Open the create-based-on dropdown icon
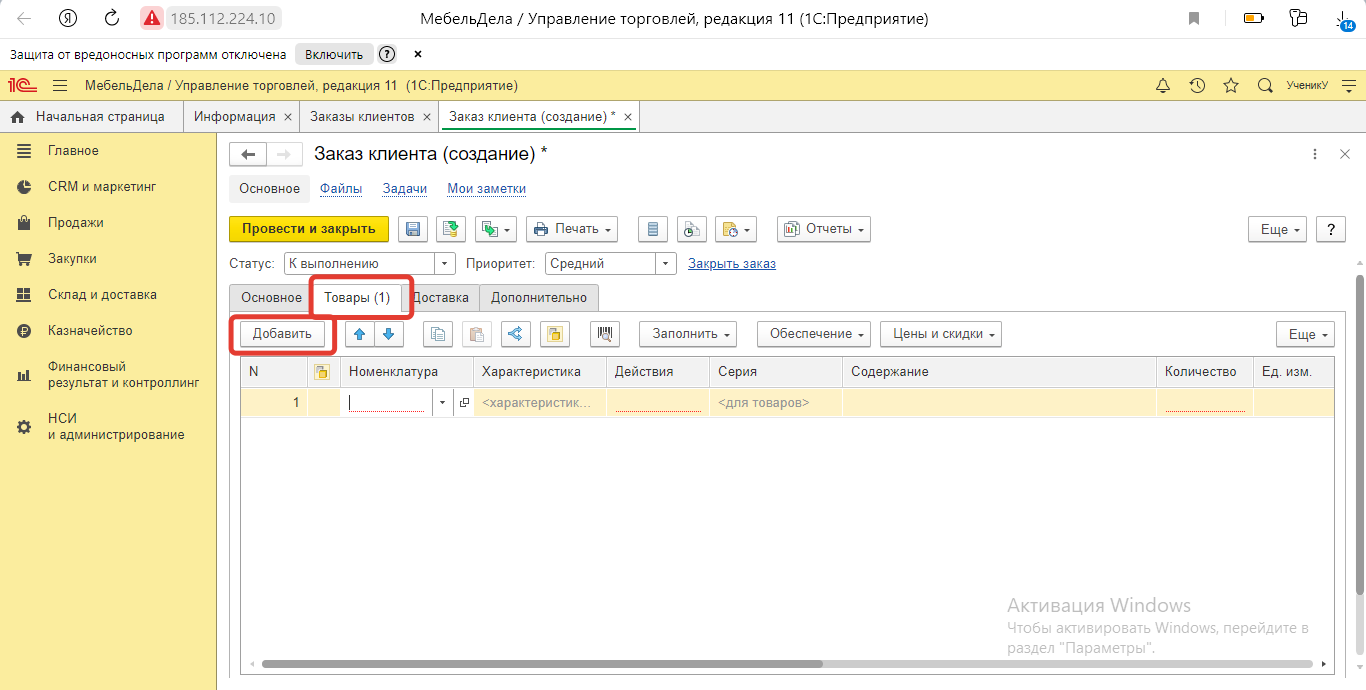The height and width of the screenshot is (690, 1366). click(x=496, y=229)
